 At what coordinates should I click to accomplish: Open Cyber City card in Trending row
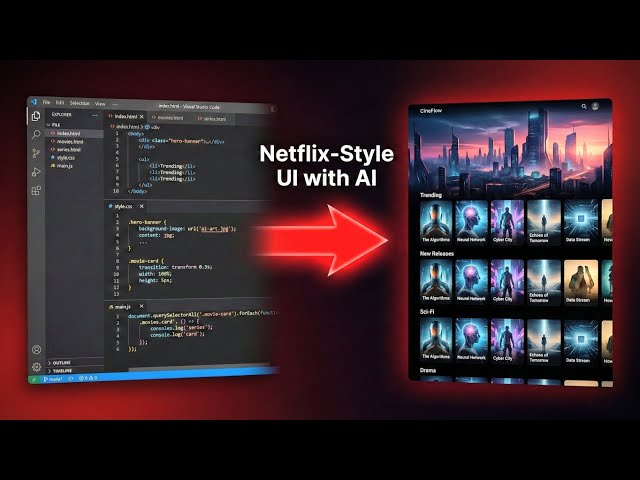[507, 222]
